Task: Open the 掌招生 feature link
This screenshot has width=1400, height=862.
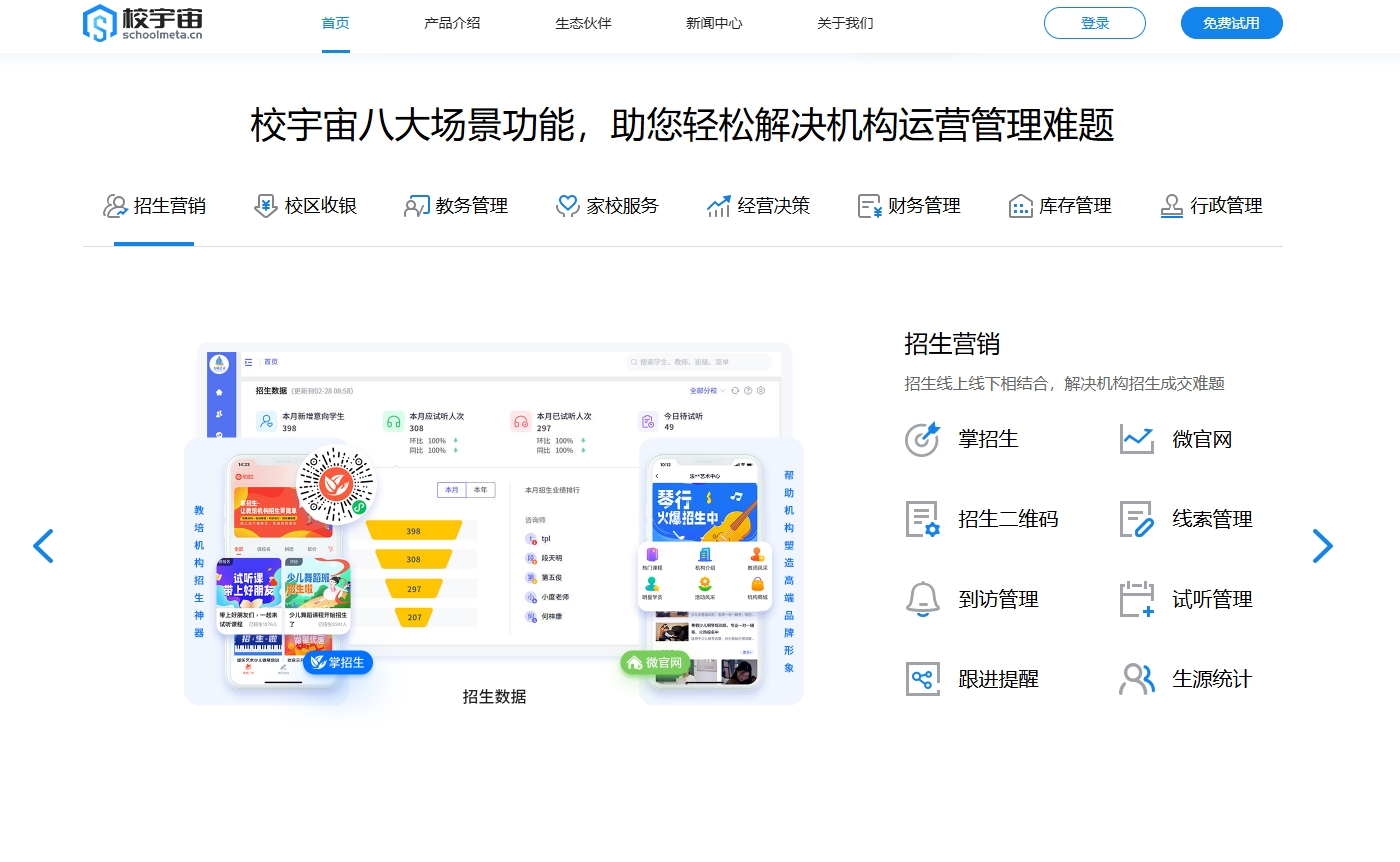Action: click(989, 439)
